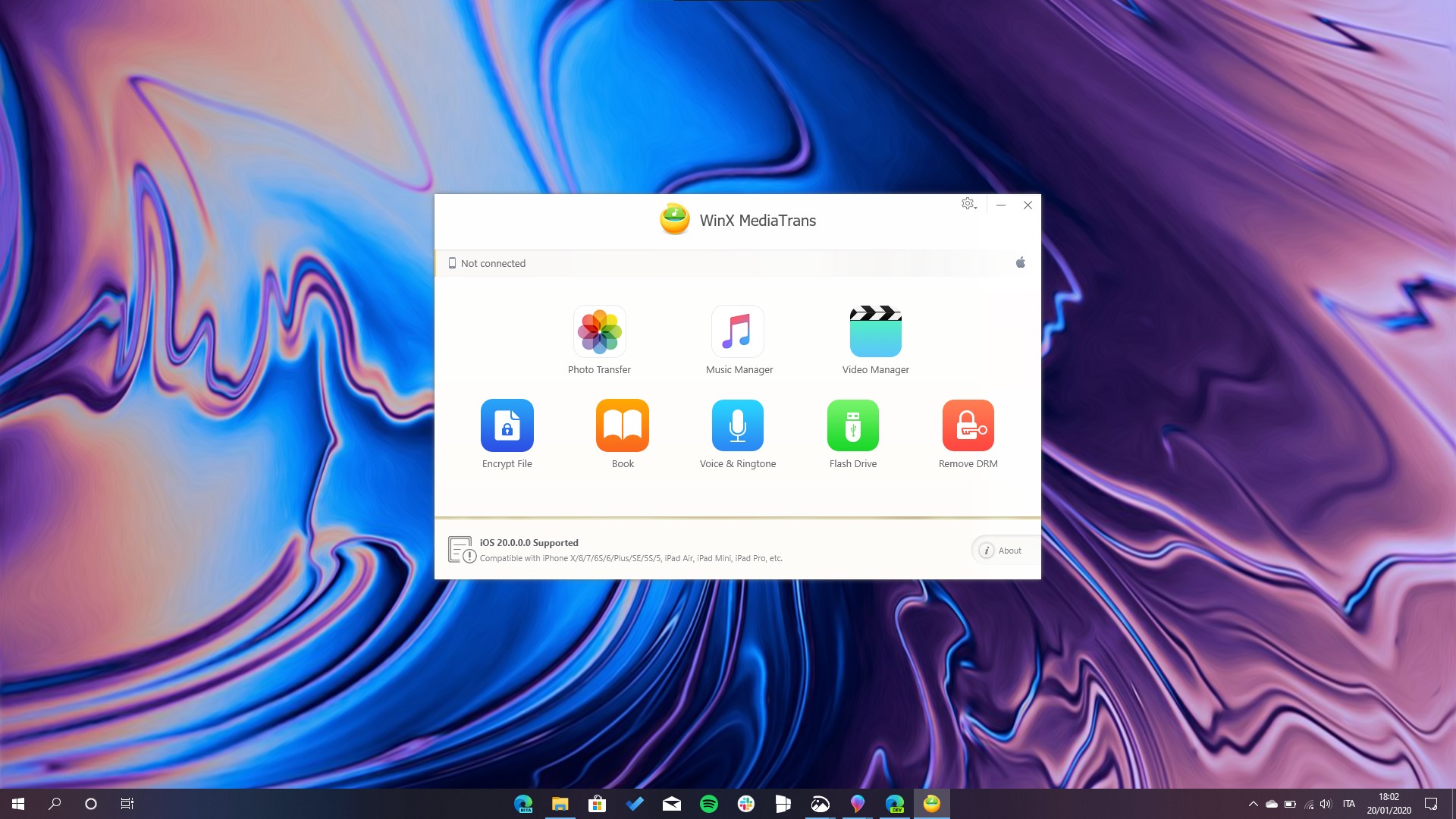This screenshot has width=1456, height=819.
Task: Check Windows taskbar notification area
Action: (x=1300, y=803)
